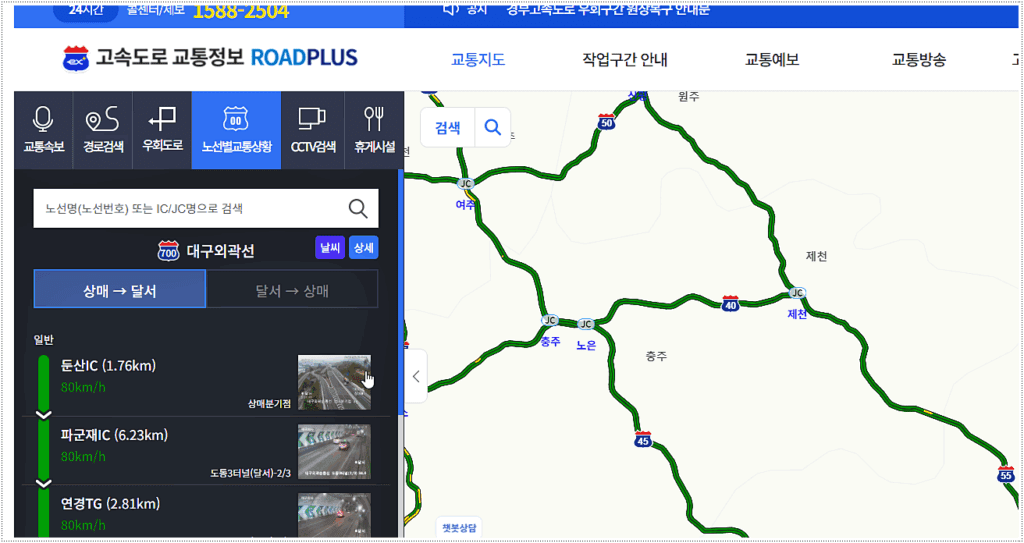
Task: Click the route 55 shield on map
Action: point(1006,475)
